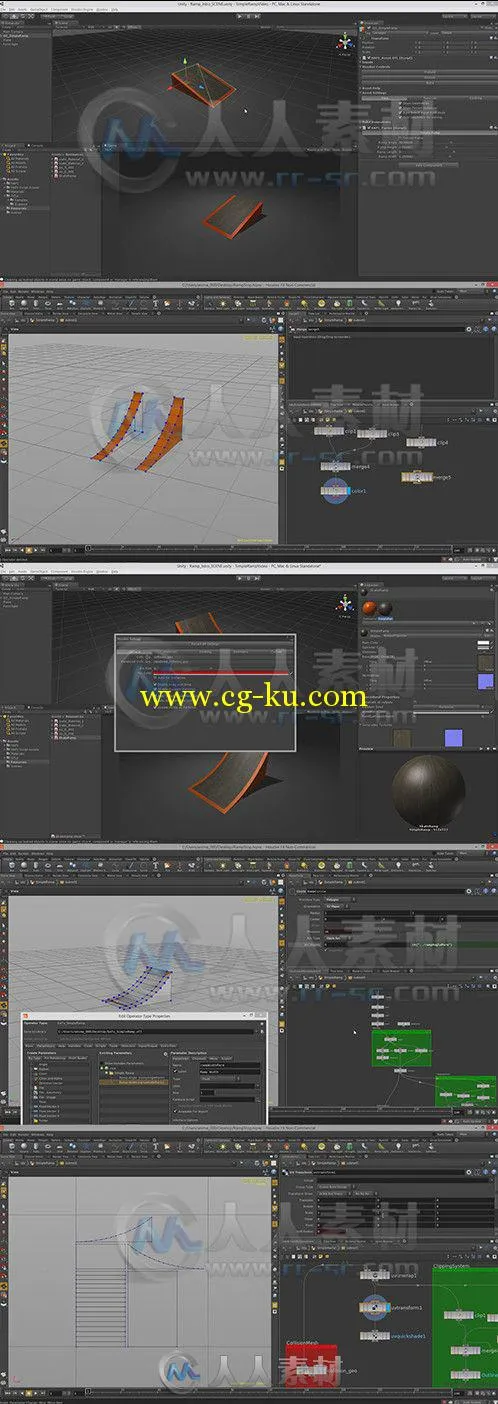Click the Edit Operator Type Properties title bar

click(x=143, y=1016)
